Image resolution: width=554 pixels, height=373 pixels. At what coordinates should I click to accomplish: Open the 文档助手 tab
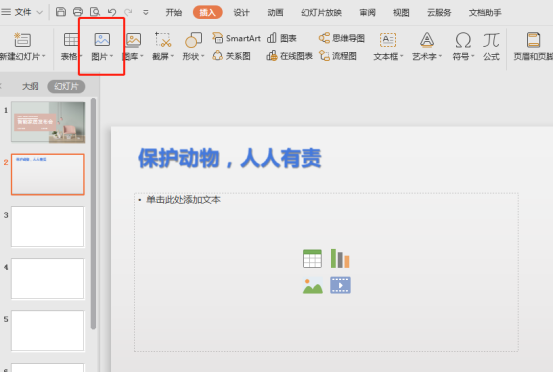pos(485,13)
